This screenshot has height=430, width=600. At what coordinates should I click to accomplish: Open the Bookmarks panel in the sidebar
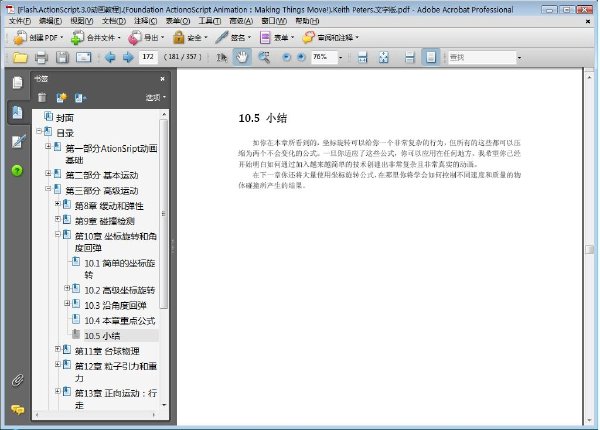click(x=17, y=112)
